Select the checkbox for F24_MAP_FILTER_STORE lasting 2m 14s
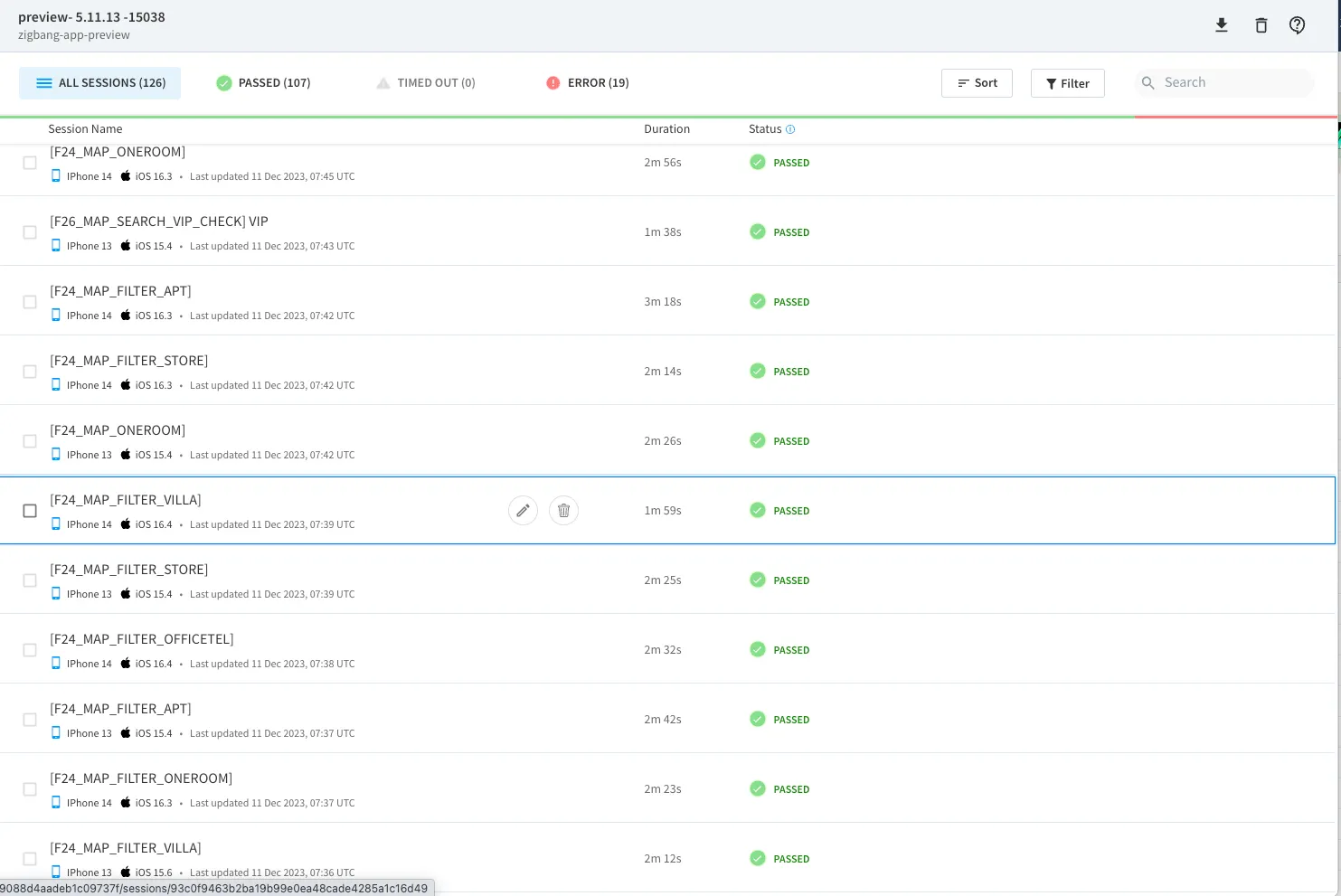Image resolution: width=1341 pixels, height=896 pixels. tap(30, 372)
